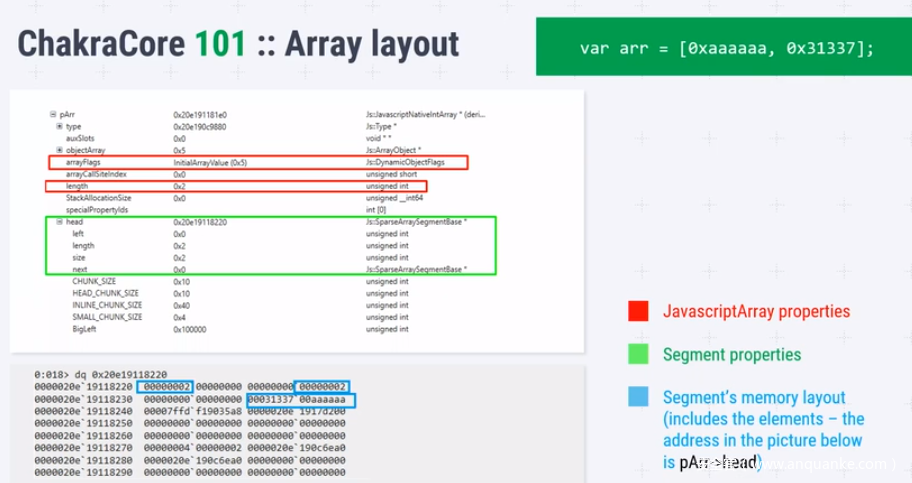Viewport: 912px width, 483px height.
Task: Collapse the pArr tree node
Action: [x=52, y=115]
